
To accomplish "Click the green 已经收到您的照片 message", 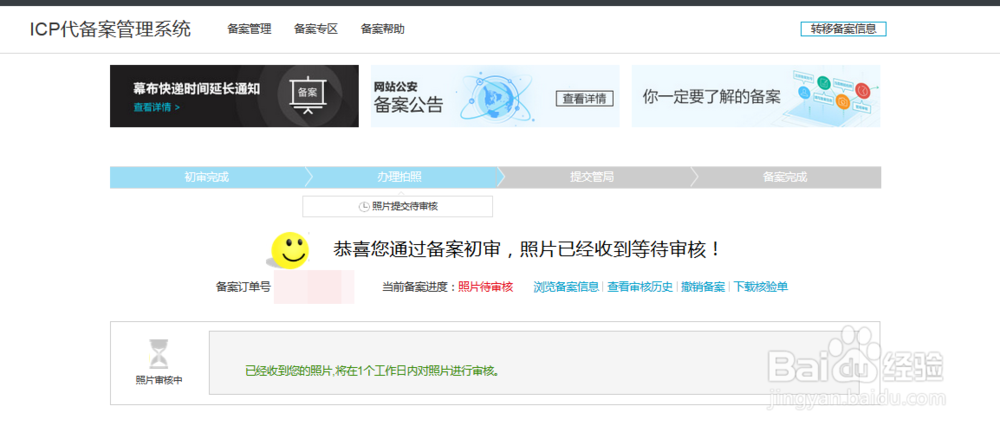I will 372,371.
